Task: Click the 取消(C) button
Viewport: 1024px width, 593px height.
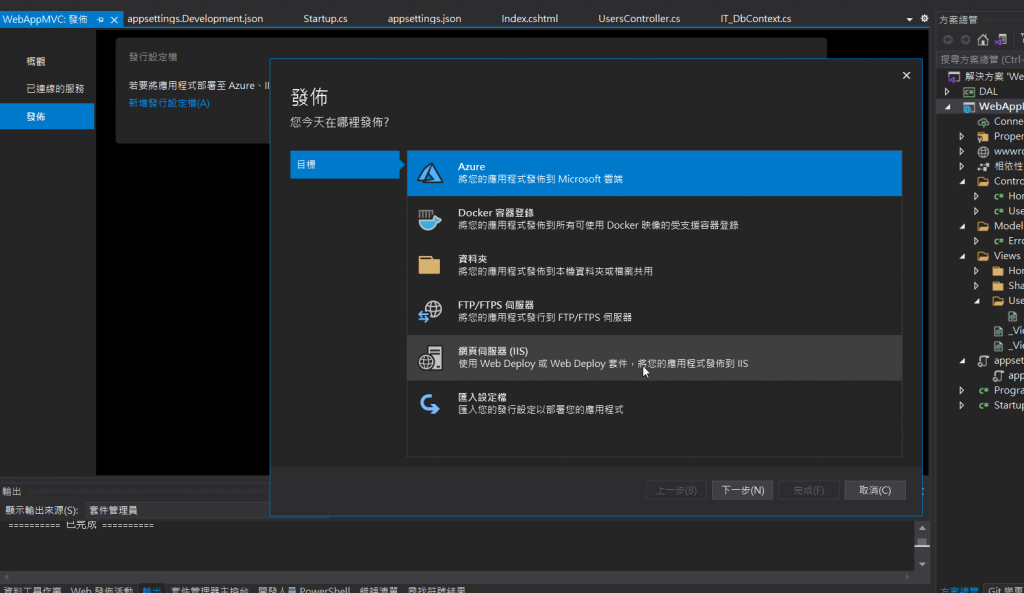Action: point(874,490)
